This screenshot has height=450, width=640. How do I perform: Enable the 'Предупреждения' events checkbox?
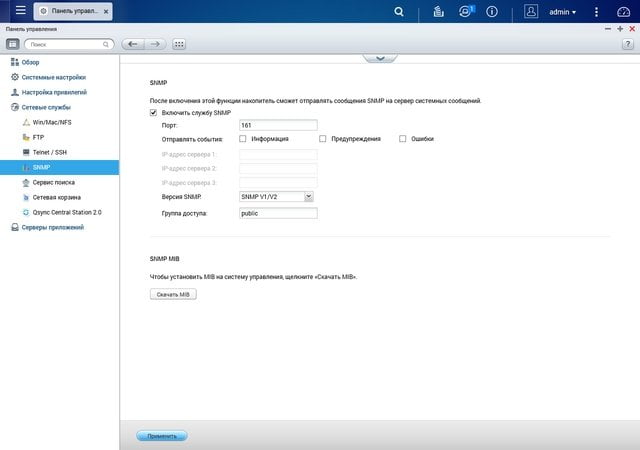(323, 139)
